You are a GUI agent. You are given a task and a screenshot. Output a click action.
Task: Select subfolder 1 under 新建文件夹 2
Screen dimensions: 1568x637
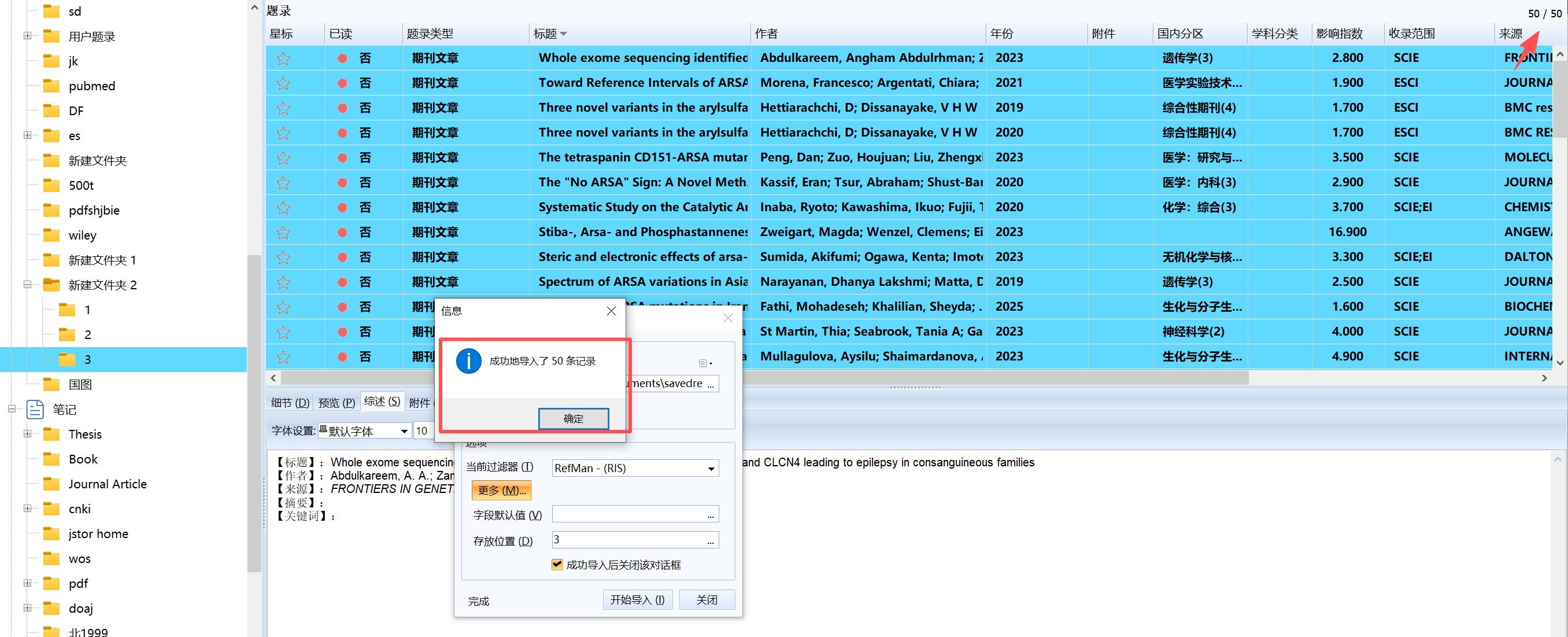(x=87, y=310)
